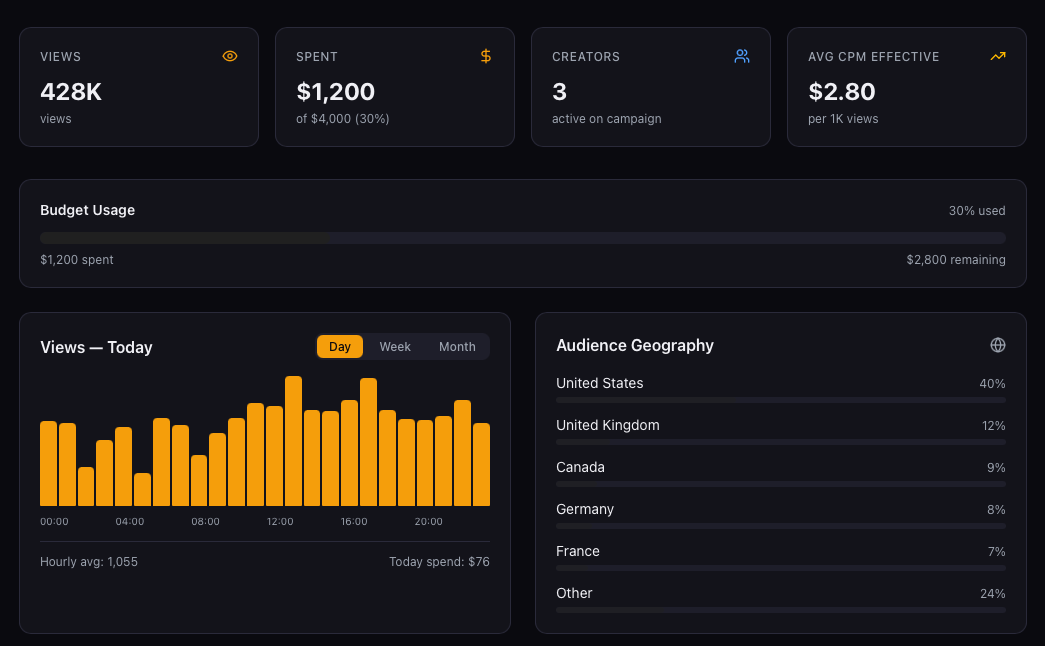Click the 30% used label

tap(977, 210)
